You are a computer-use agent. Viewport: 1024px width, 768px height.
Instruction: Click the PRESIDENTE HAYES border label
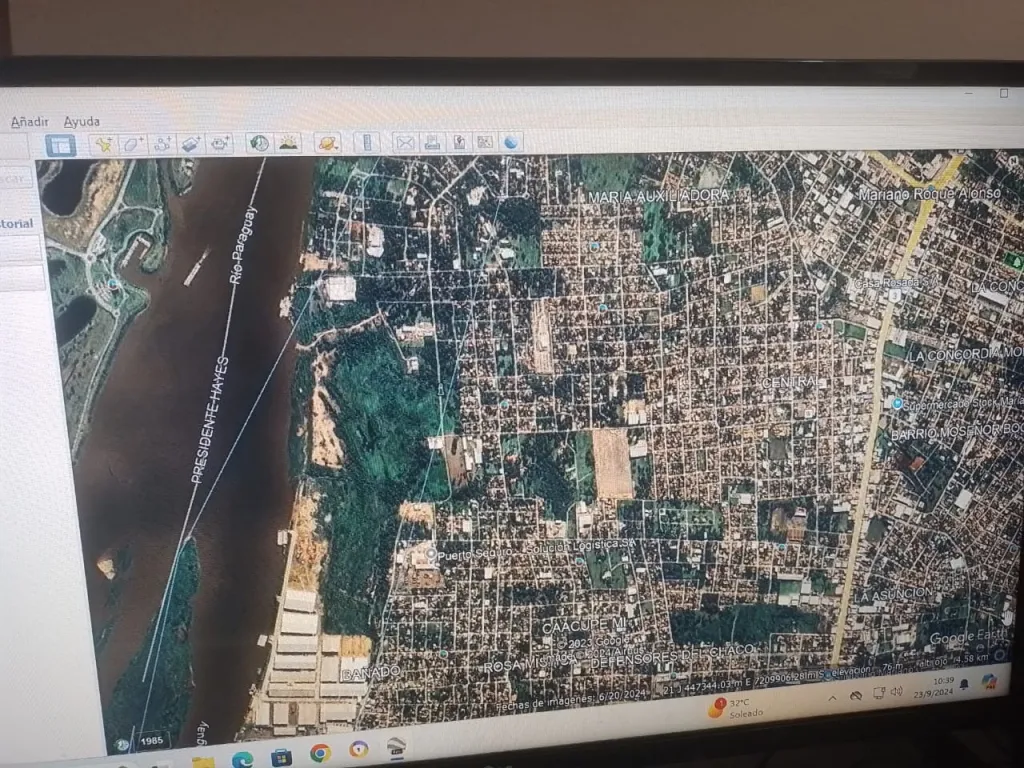[210, 420]
